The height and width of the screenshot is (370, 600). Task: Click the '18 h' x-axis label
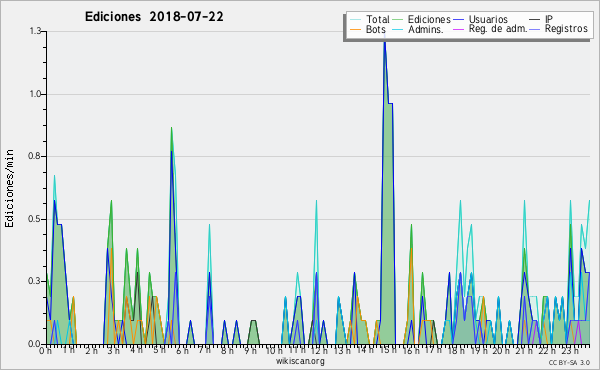point(456,350)
